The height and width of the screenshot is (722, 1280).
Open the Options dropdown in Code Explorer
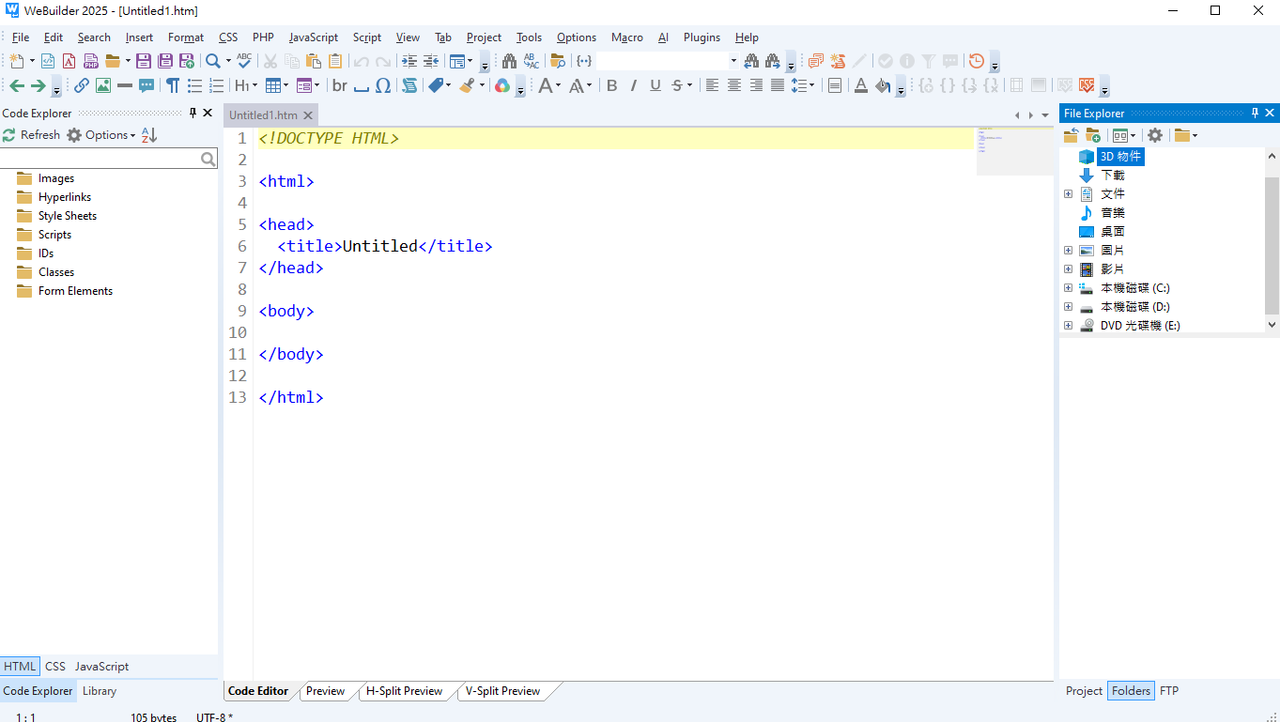(101, 135)
